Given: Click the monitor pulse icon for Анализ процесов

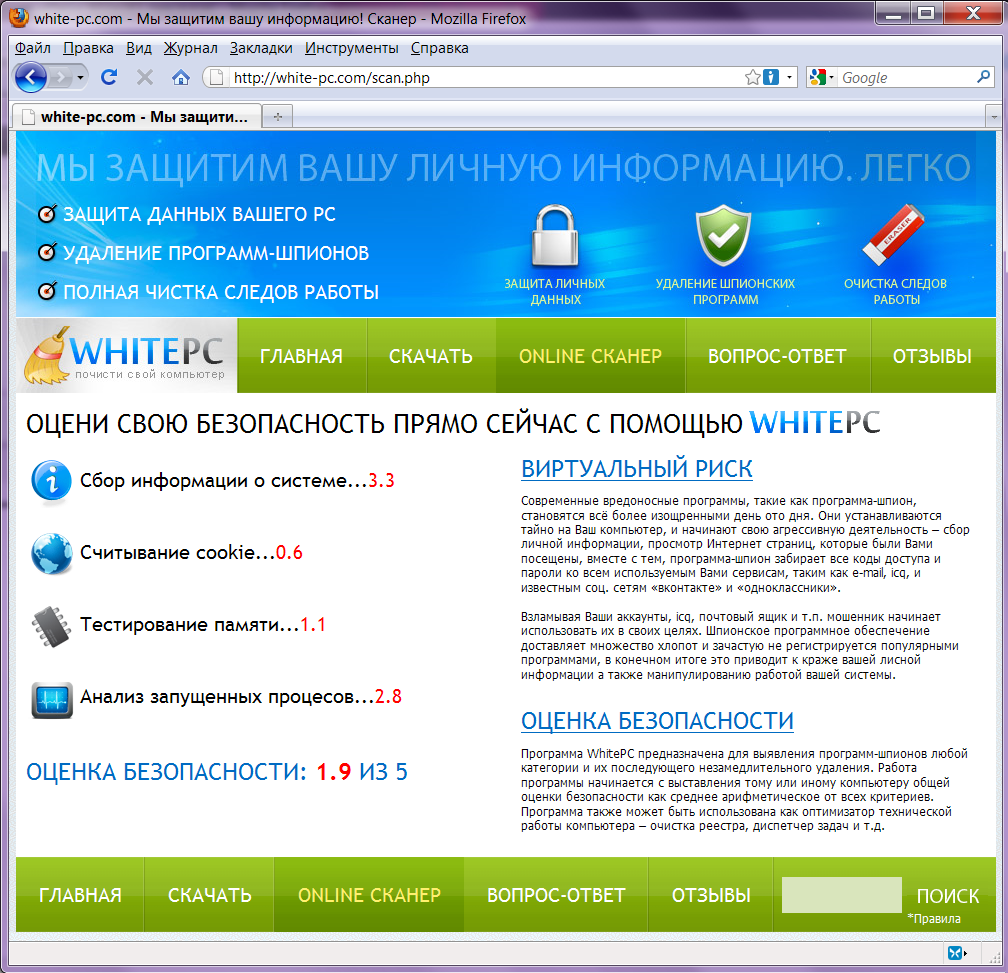Looking at the screenshot, I should (51, 699).
